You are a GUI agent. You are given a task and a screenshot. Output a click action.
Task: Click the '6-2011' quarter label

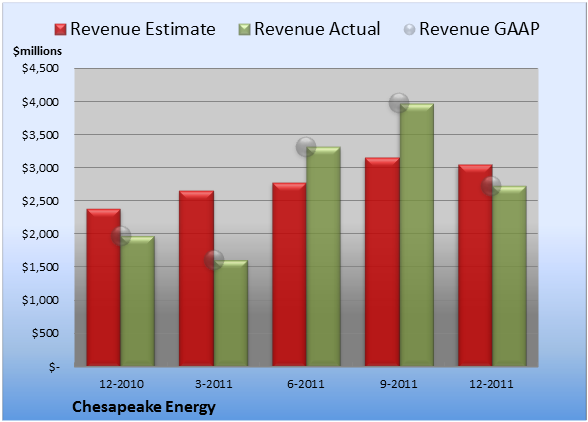306,384
